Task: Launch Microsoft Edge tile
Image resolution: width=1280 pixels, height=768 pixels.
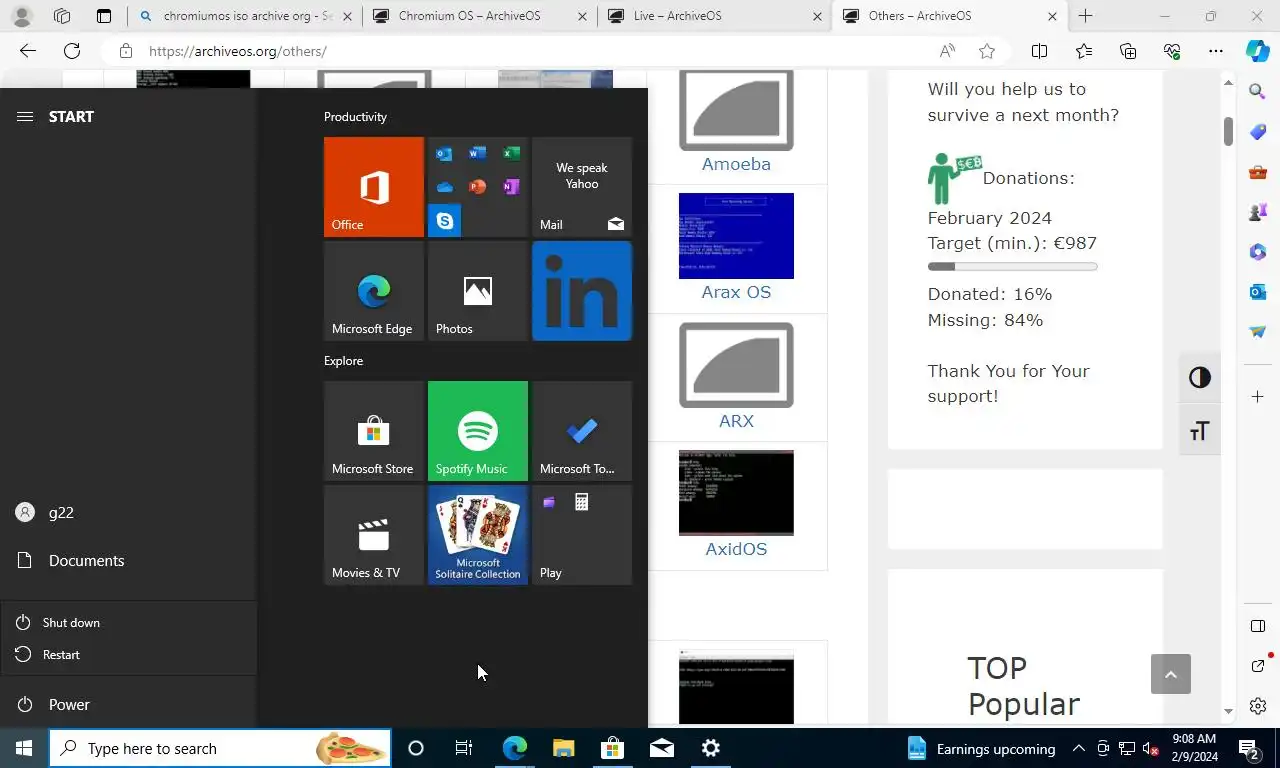Action: click(x=374, y=291)
